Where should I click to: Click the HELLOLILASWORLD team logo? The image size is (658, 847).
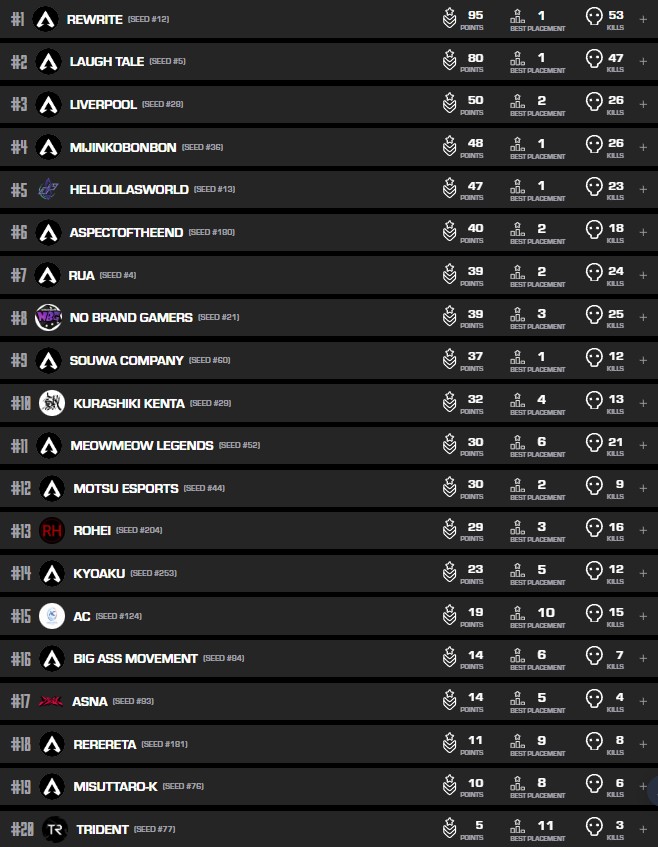(48, 189)
